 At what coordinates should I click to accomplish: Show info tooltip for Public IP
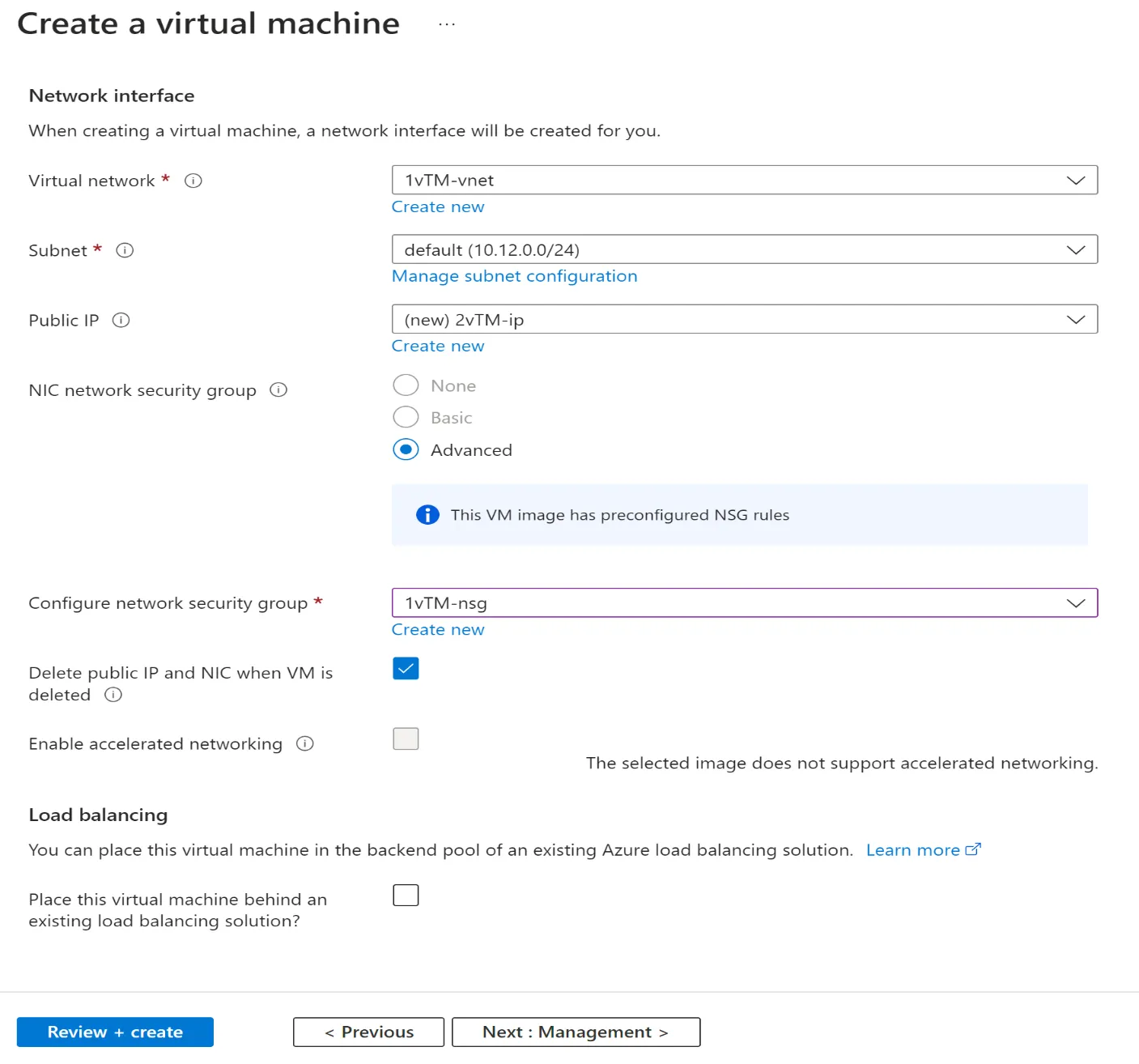[121, 320]
